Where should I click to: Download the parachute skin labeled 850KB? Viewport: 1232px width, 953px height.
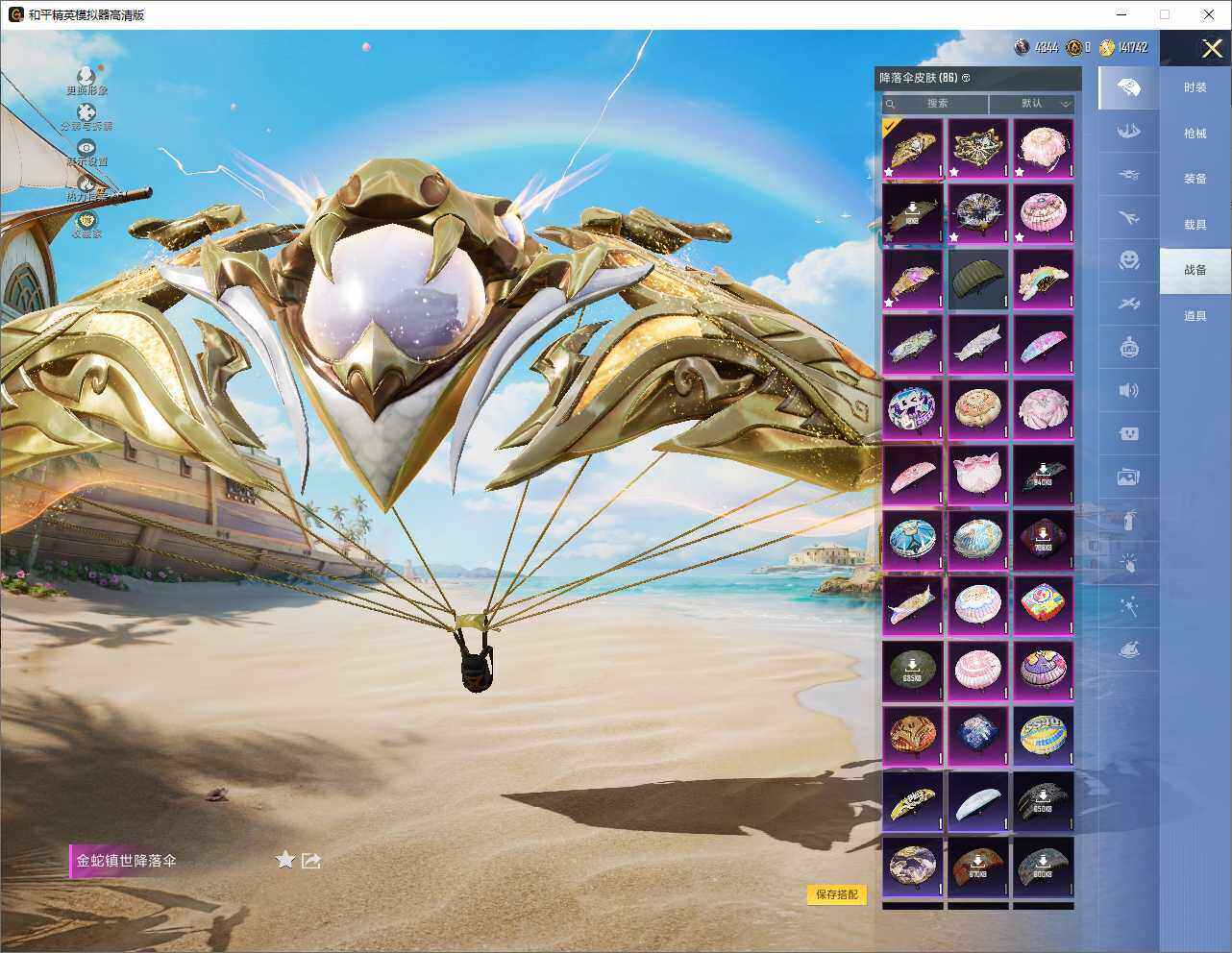1044,802
